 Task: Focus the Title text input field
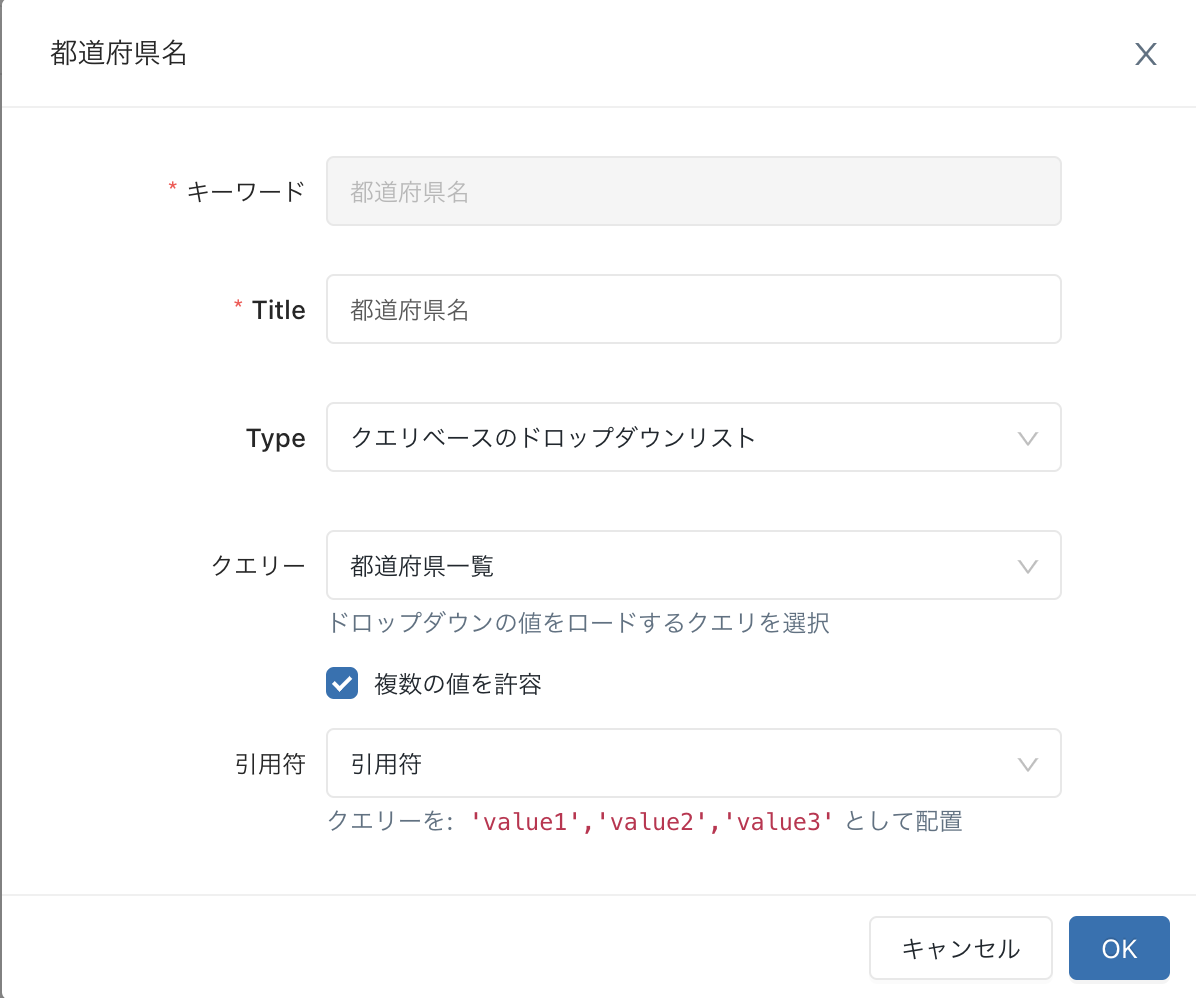692,309
